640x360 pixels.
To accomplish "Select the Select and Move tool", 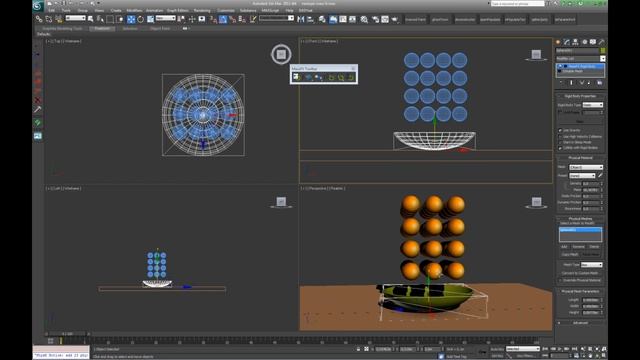I will coord(131,19).
